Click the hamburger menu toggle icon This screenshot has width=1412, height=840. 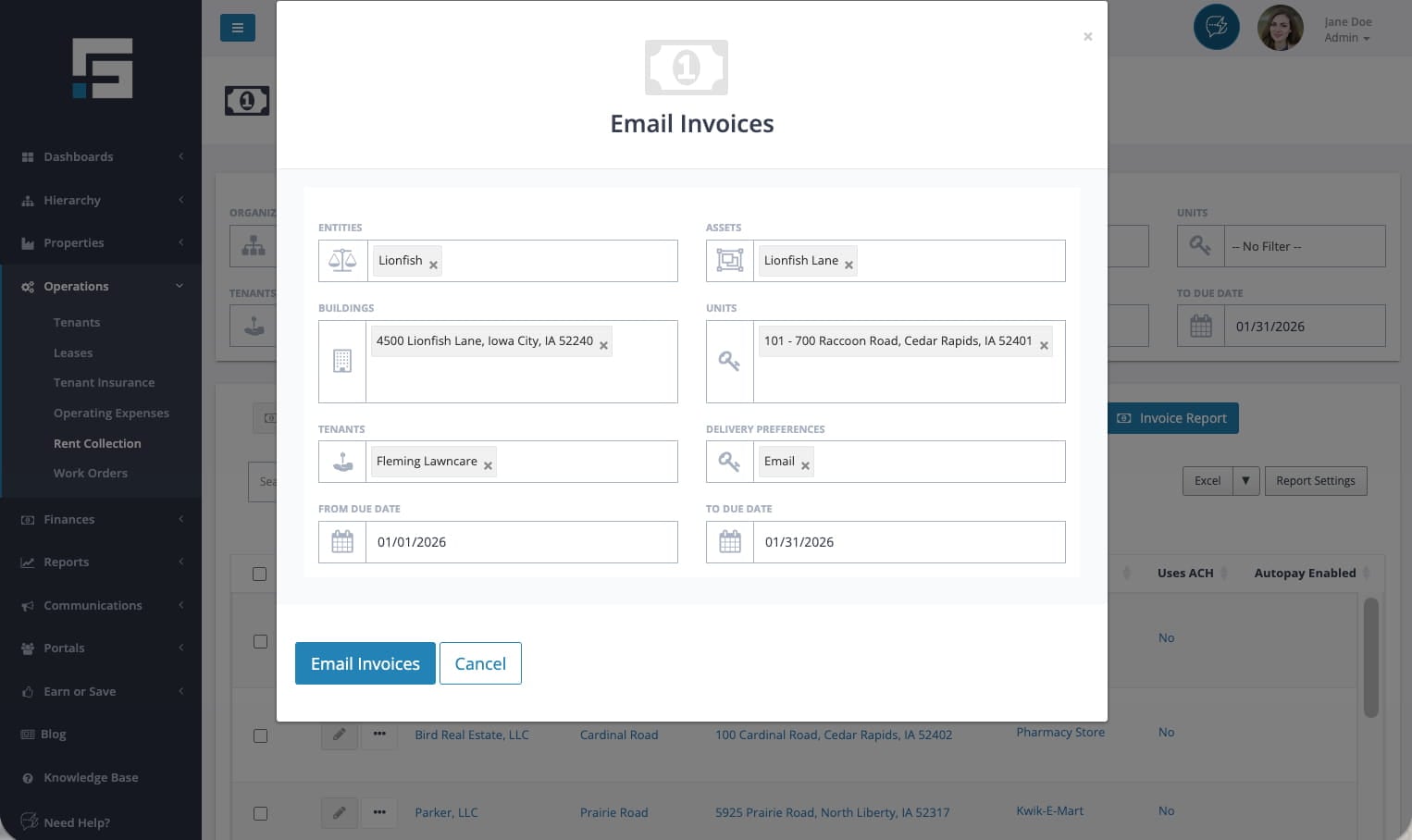238,28
